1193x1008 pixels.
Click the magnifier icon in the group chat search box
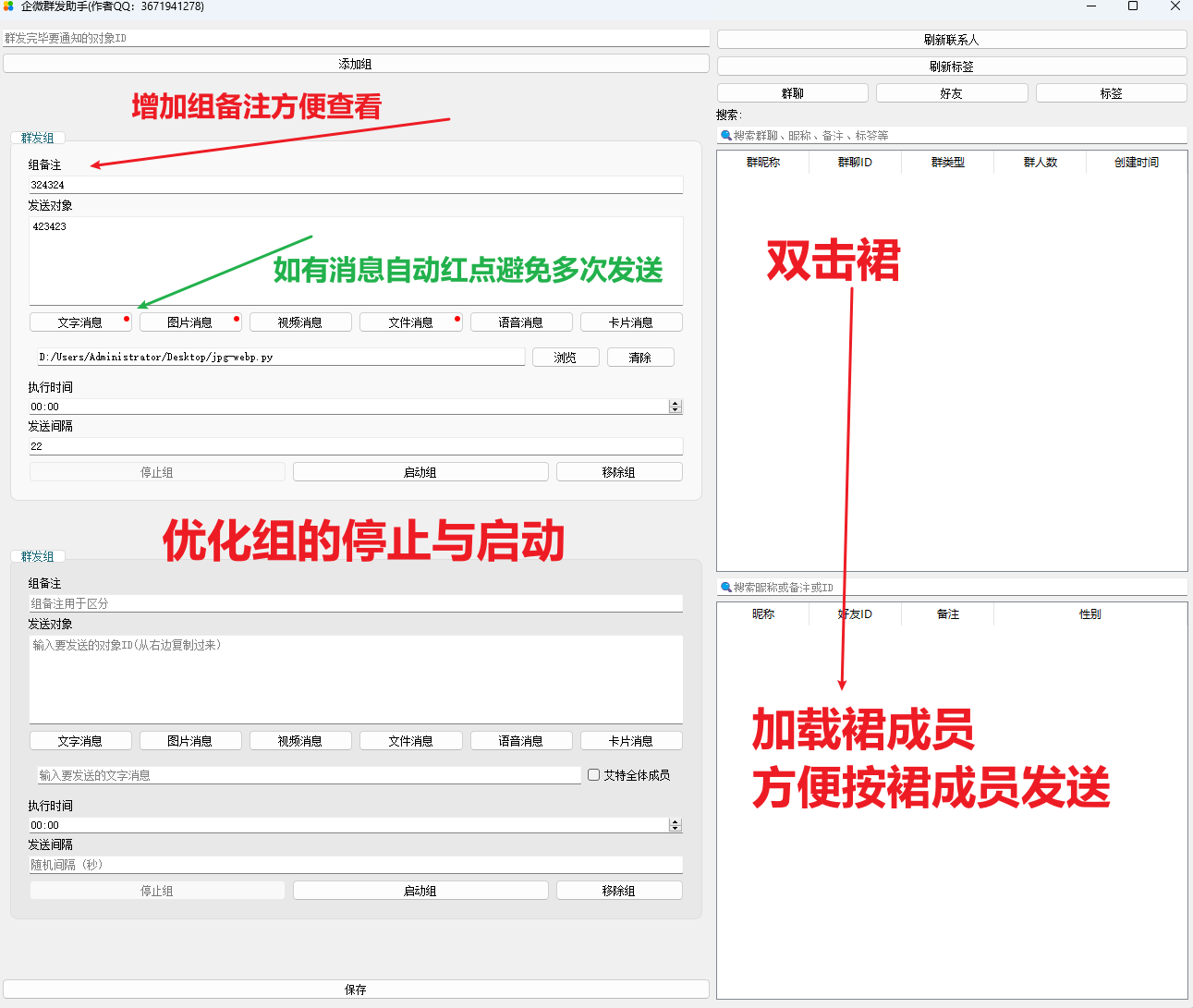[725, 136]
